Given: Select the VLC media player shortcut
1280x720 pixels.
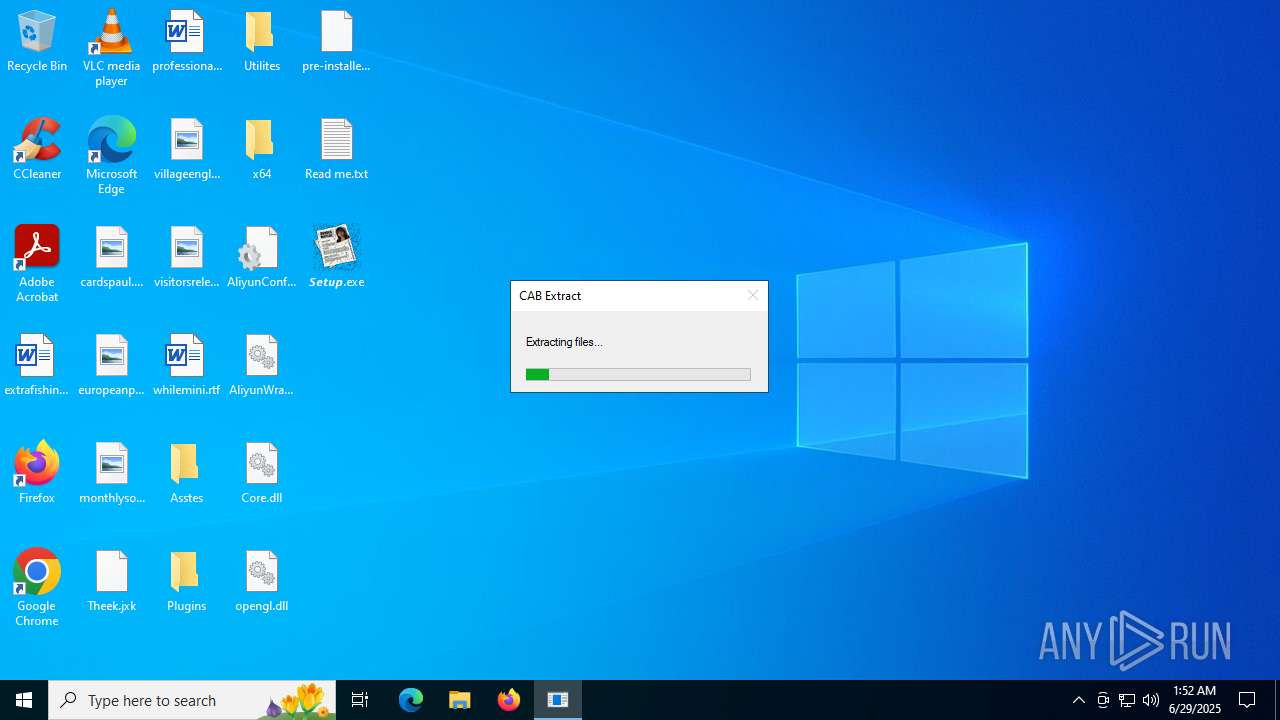Looking at the screenshot, I should coord(111,48).
